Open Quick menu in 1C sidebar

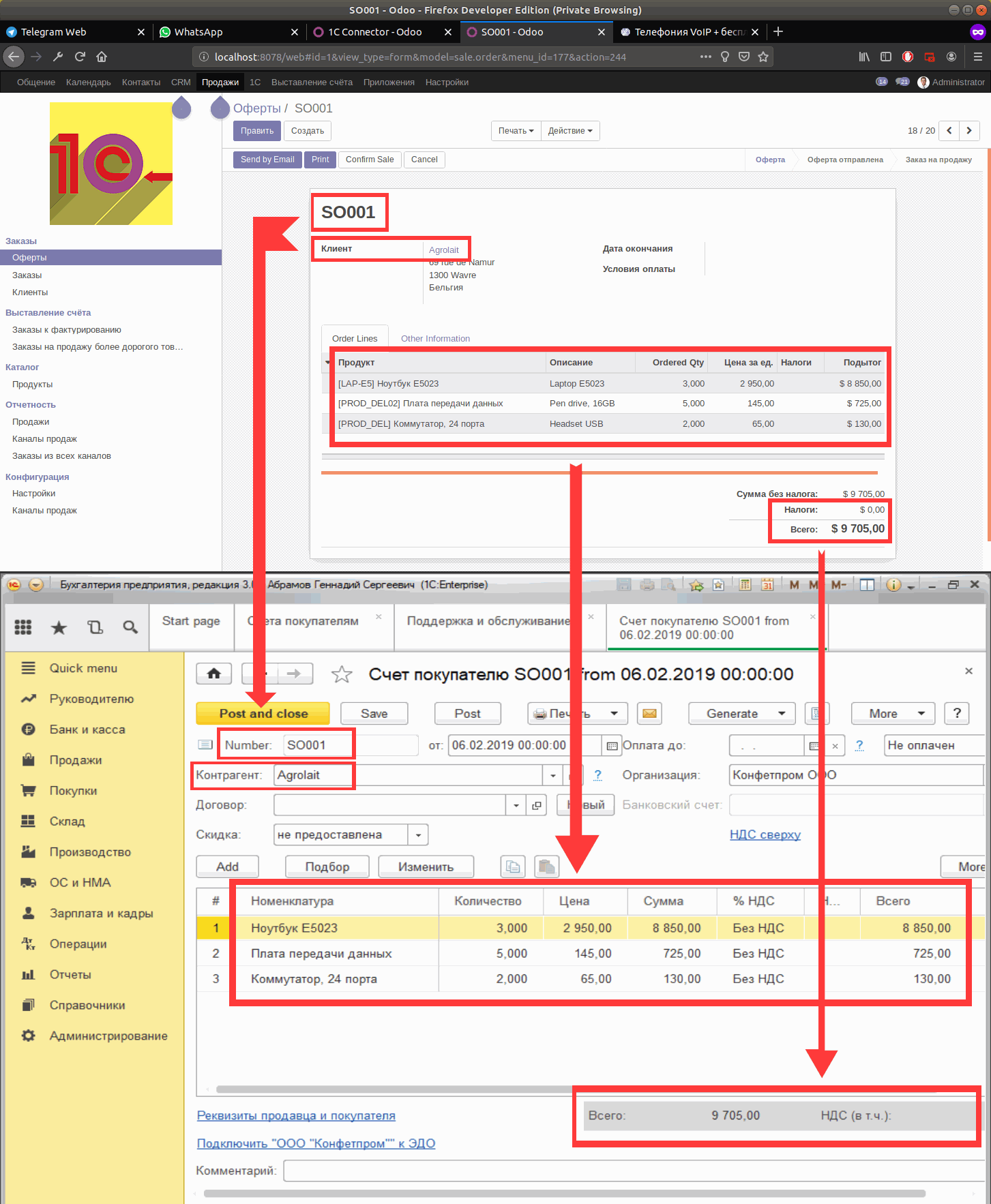83,668
